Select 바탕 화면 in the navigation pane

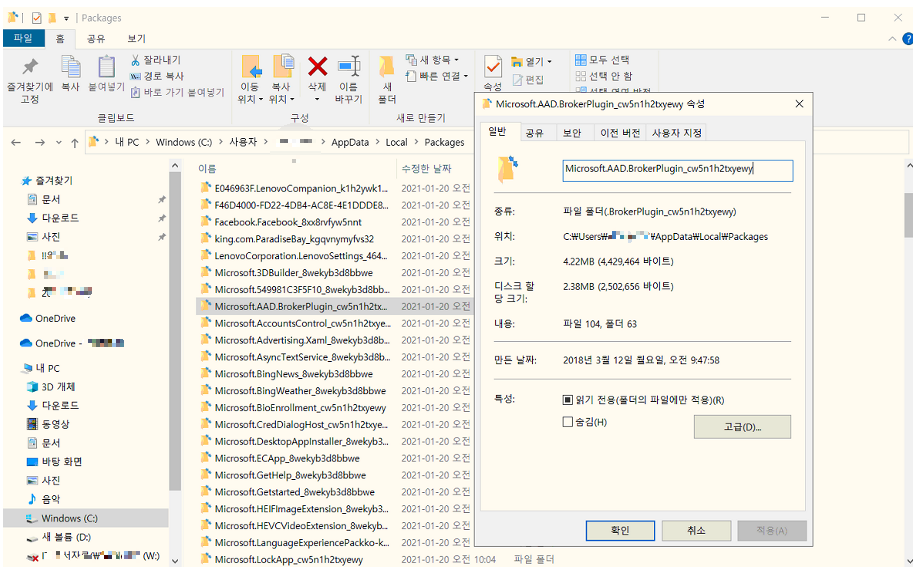(62, 462)
